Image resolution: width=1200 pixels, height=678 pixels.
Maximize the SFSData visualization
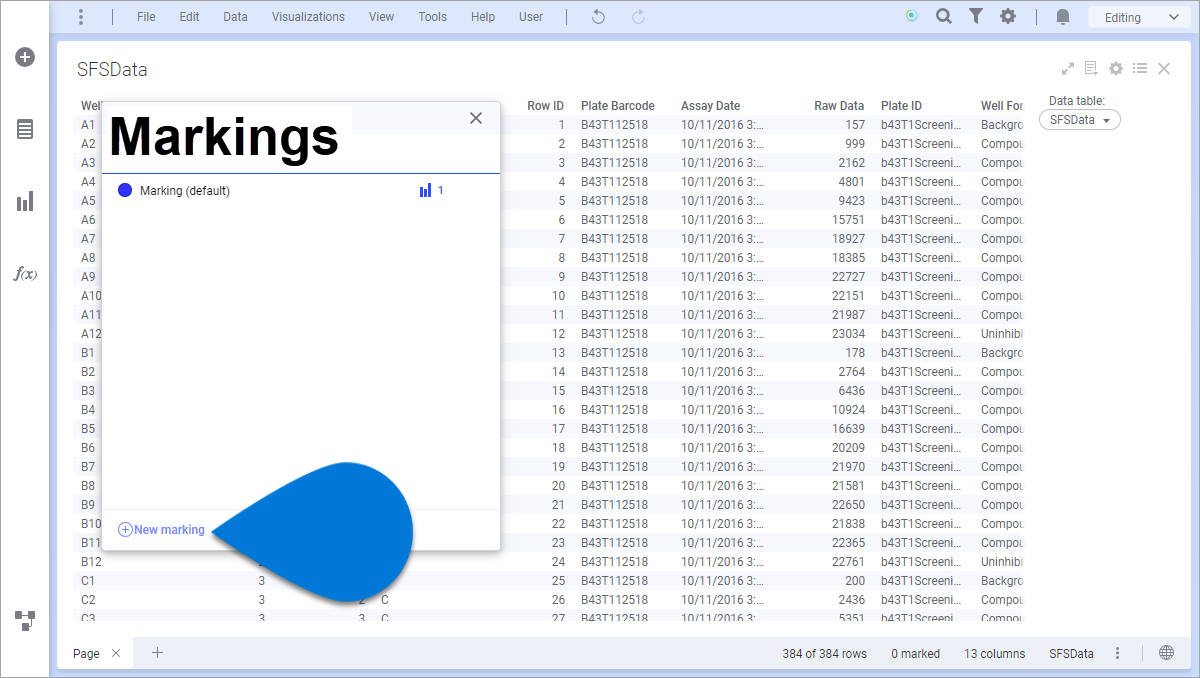click(1068, 69)
